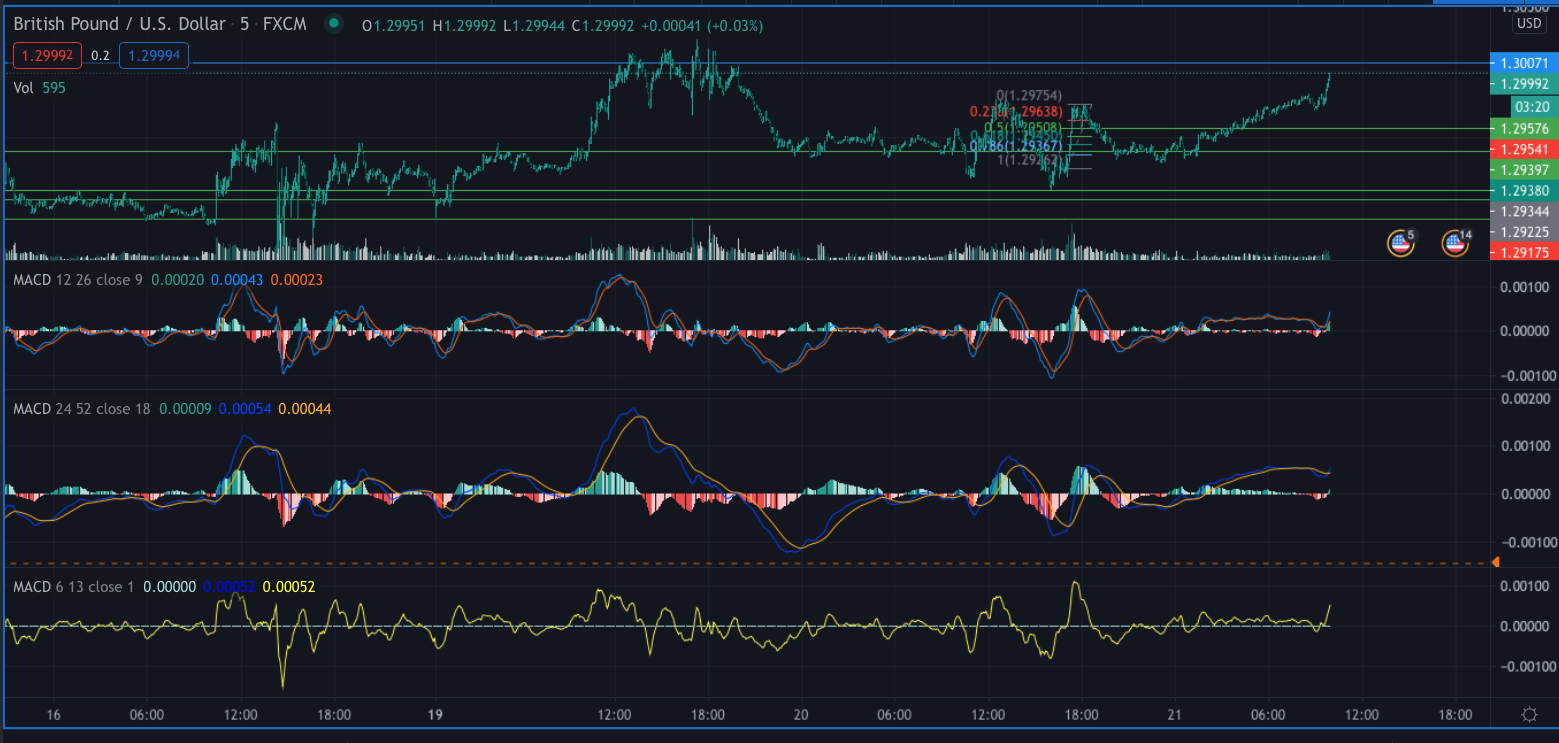Open the economic event icon badged 14
Image resolution: width=1559 pixels, height=743 pixels.
click(x=1455, y=242)
